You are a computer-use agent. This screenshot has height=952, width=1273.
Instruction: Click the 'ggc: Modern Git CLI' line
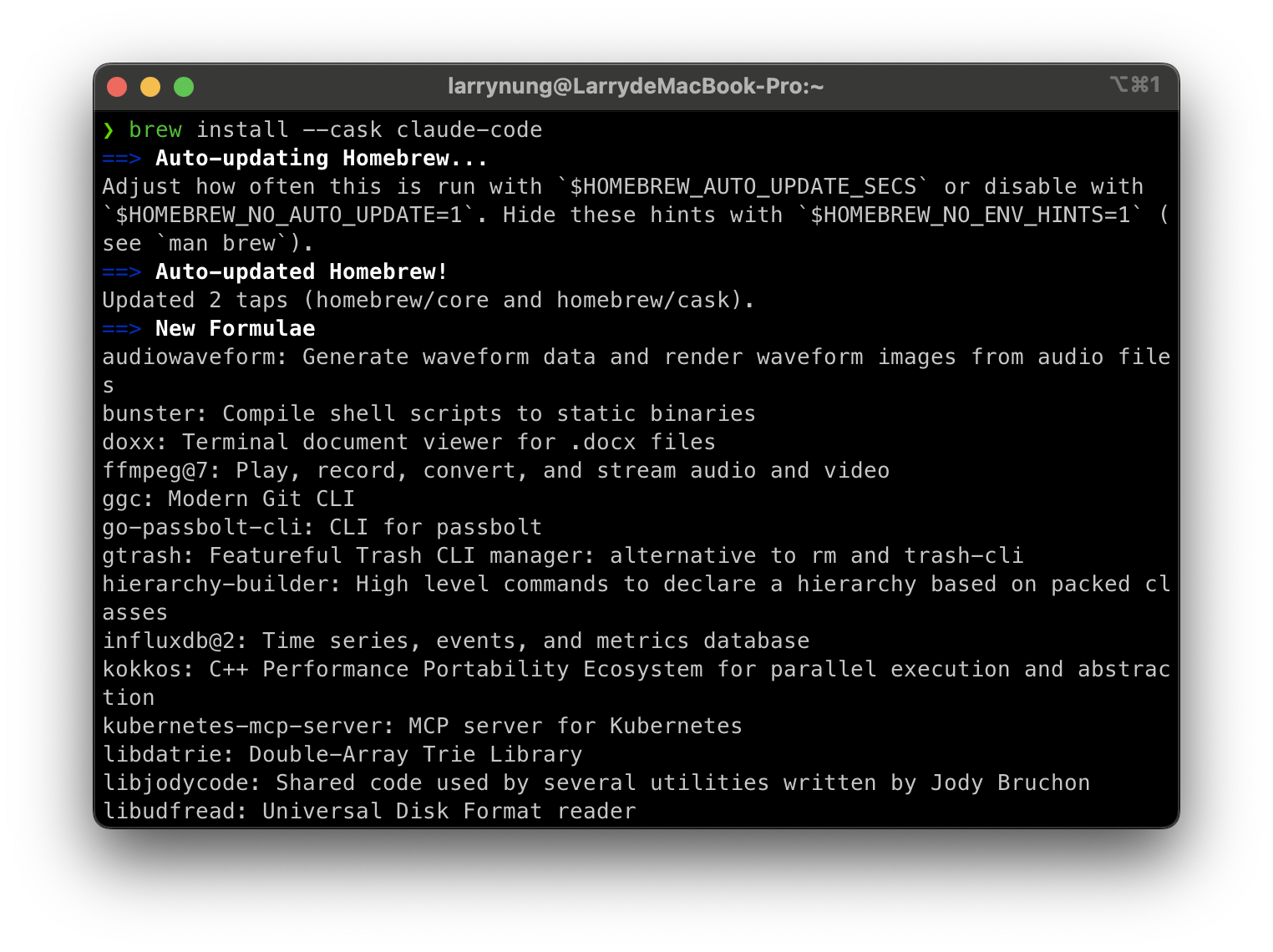229,499
